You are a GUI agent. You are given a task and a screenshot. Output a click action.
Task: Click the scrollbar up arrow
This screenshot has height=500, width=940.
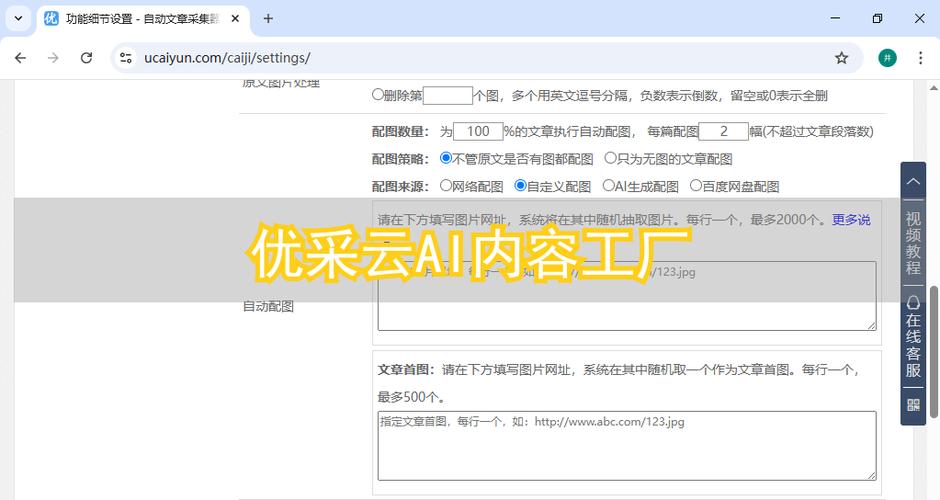934,88
